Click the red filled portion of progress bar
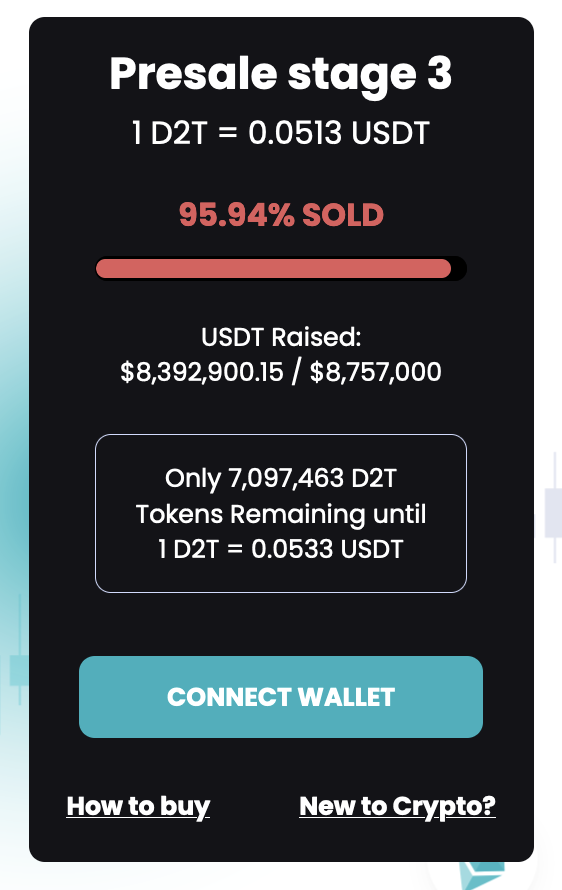The image size is (562, 890). [x=273, y=268]
